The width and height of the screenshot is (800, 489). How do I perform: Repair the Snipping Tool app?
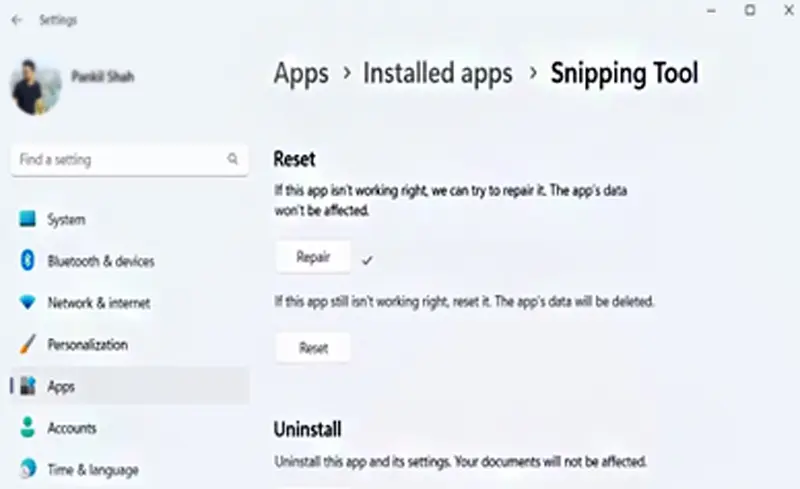point(313,257)
